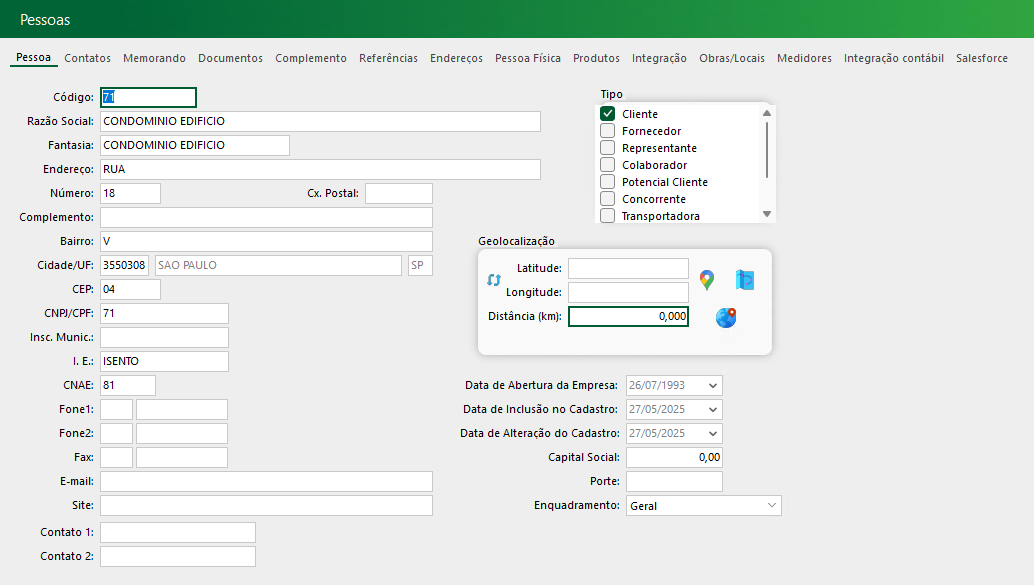Click the Latitude field
Viewport: 1034px width, 585px height.
[628, 268]
